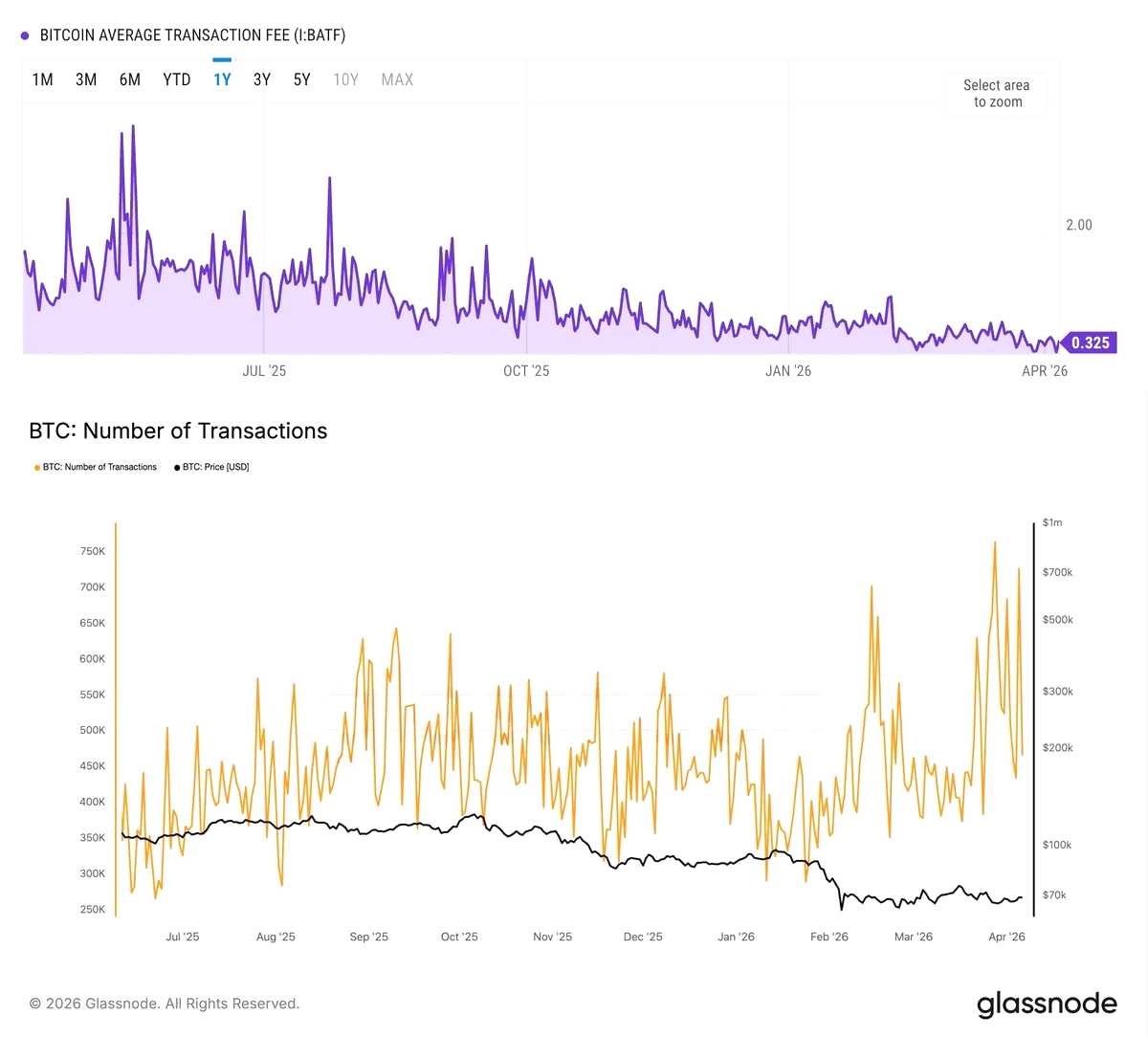The image size is (1148, 1037).
Task: Open the glassnode logo
Action: coord(1047,1004)
